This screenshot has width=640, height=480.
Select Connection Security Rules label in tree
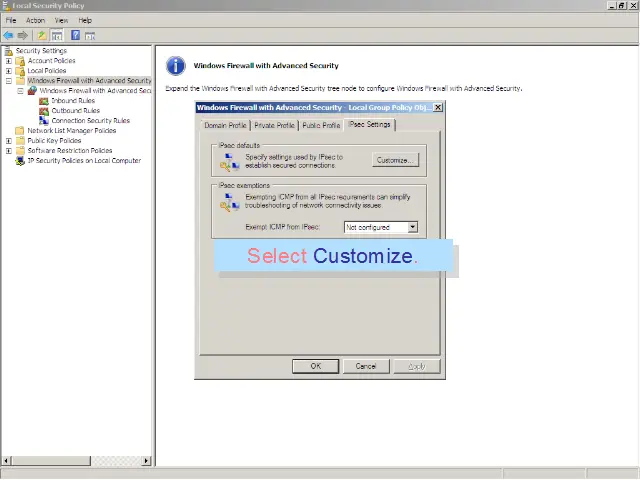pos(91,121)
